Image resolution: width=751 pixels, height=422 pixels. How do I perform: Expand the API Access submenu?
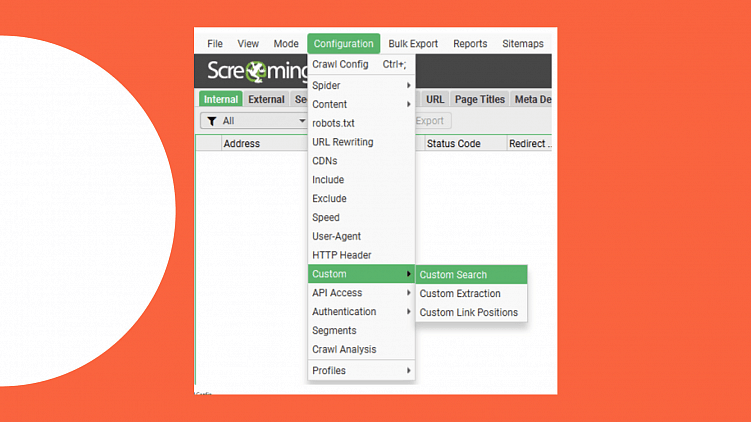pos(361,293)
